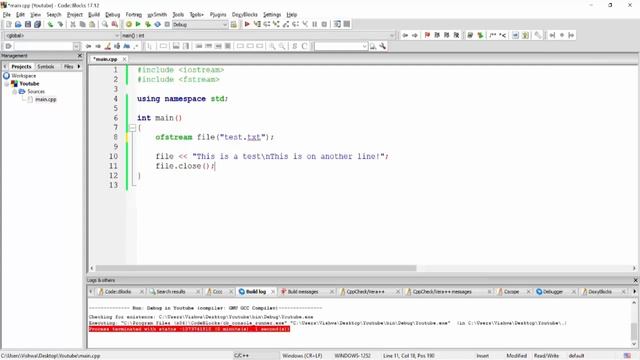This screenshot has height=360, width=640.
Task: Click the Redo toolbar icon
Action: click(x=60, y=24)
